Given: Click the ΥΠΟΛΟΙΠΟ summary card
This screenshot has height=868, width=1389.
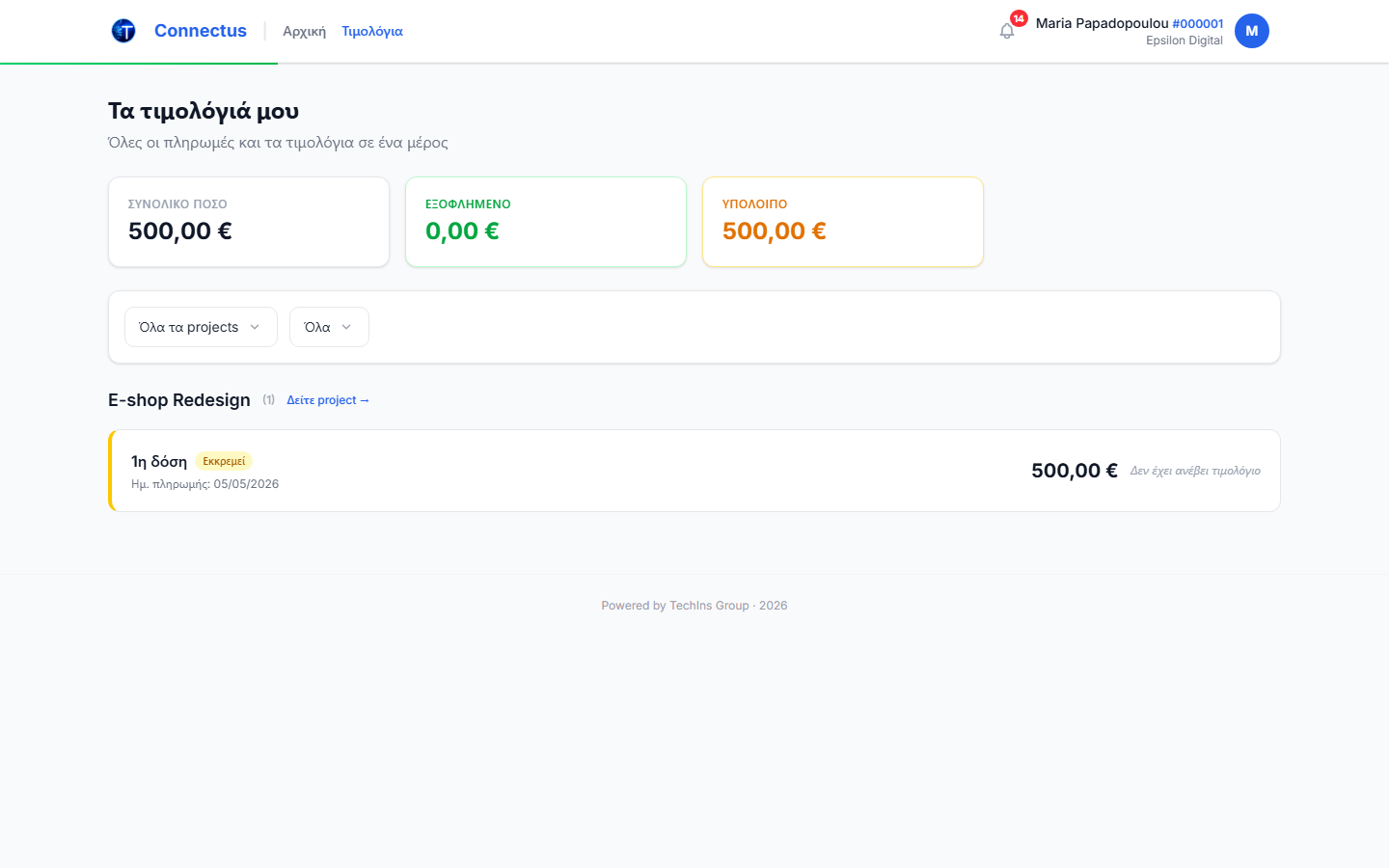Looking at the screenshot, I should (843, 222).
